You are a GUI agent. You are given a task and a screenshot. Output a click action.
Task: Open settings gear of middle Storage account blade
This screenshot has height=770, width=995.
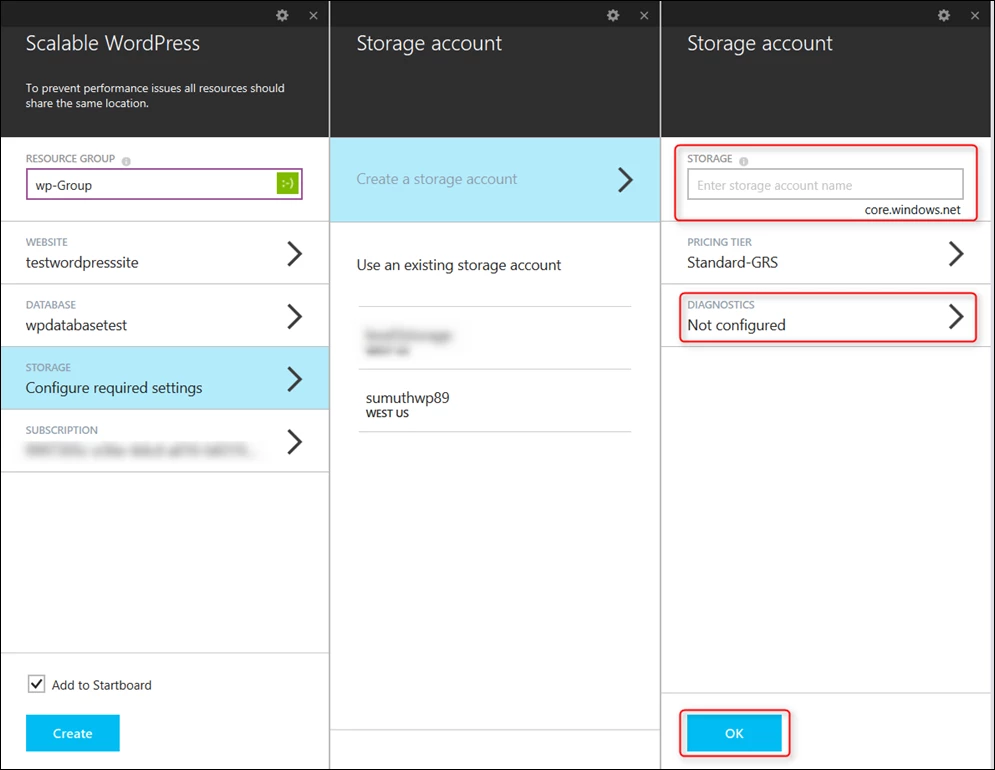click(x=613, y=15)
